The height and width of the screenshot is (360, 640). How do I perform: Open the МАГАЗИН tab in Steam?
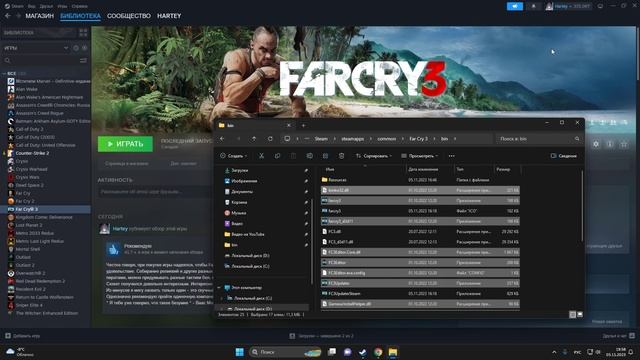point(40,16)
